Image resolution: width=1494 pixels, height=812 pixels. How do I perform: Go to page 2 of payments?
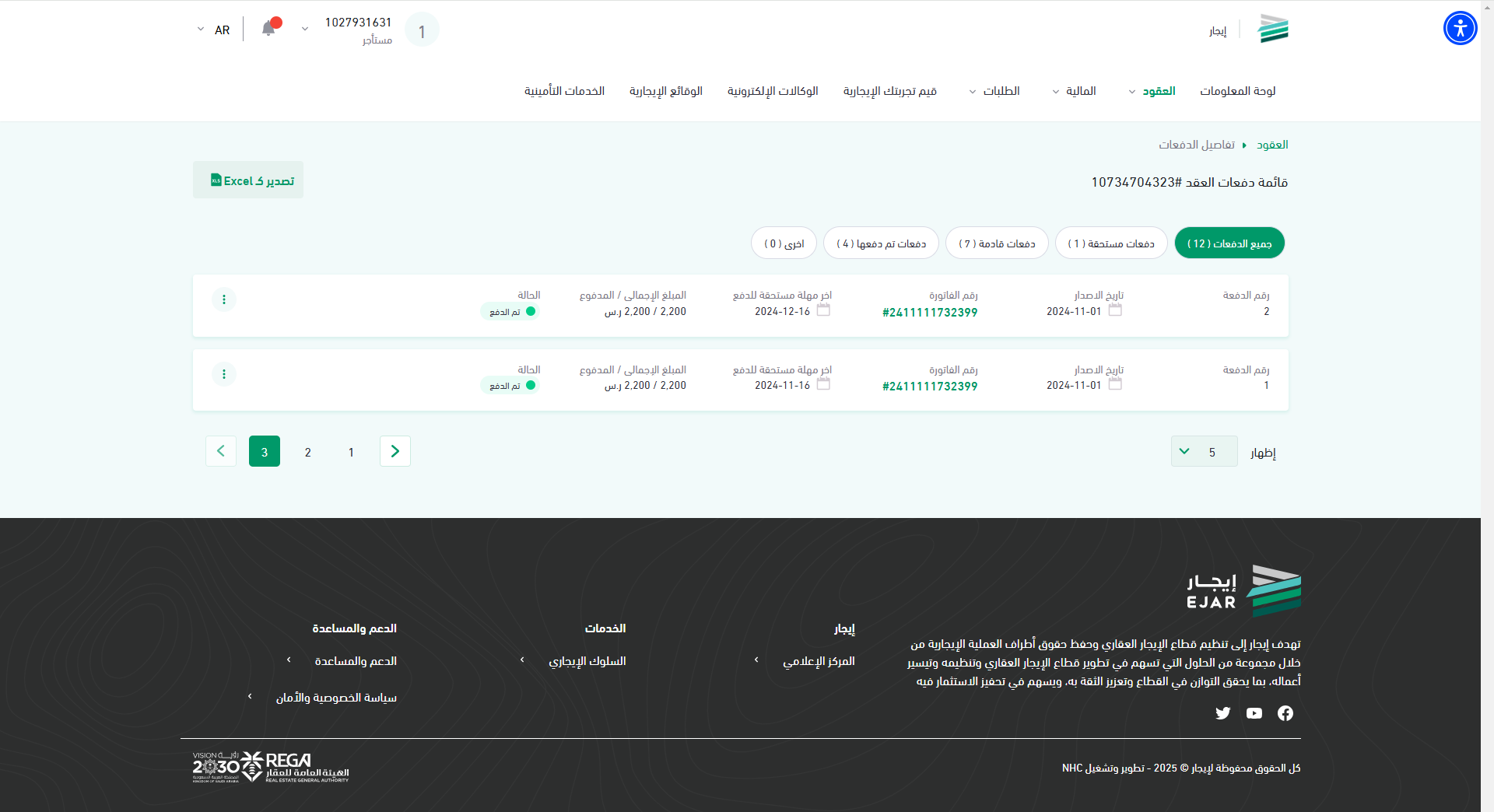pyautogui.click(x=308, y=452)
